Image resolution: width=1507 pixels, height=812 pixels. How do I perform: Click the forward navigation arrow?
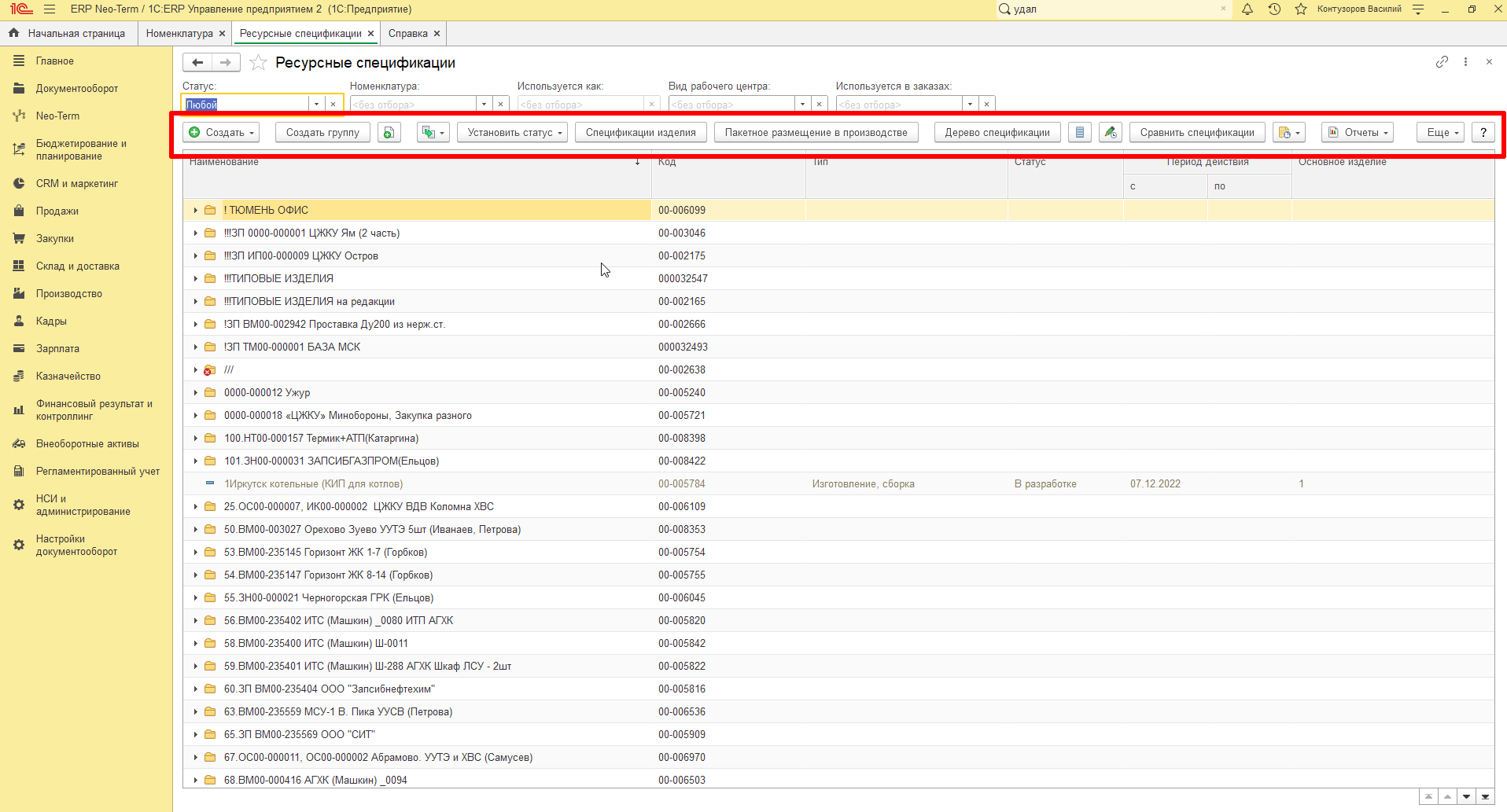coord(226,63)
